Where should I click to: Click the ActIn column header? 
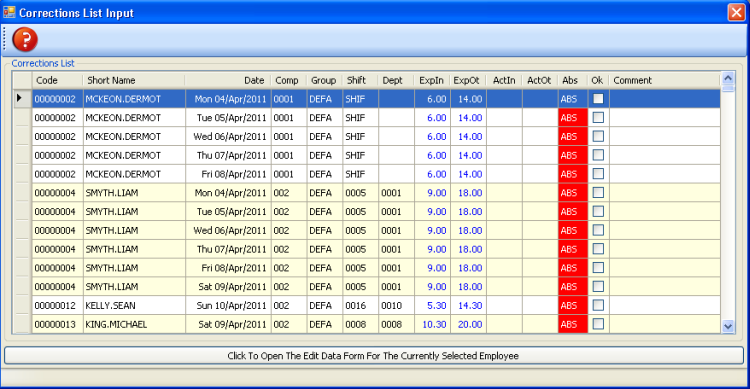point(504,80)
